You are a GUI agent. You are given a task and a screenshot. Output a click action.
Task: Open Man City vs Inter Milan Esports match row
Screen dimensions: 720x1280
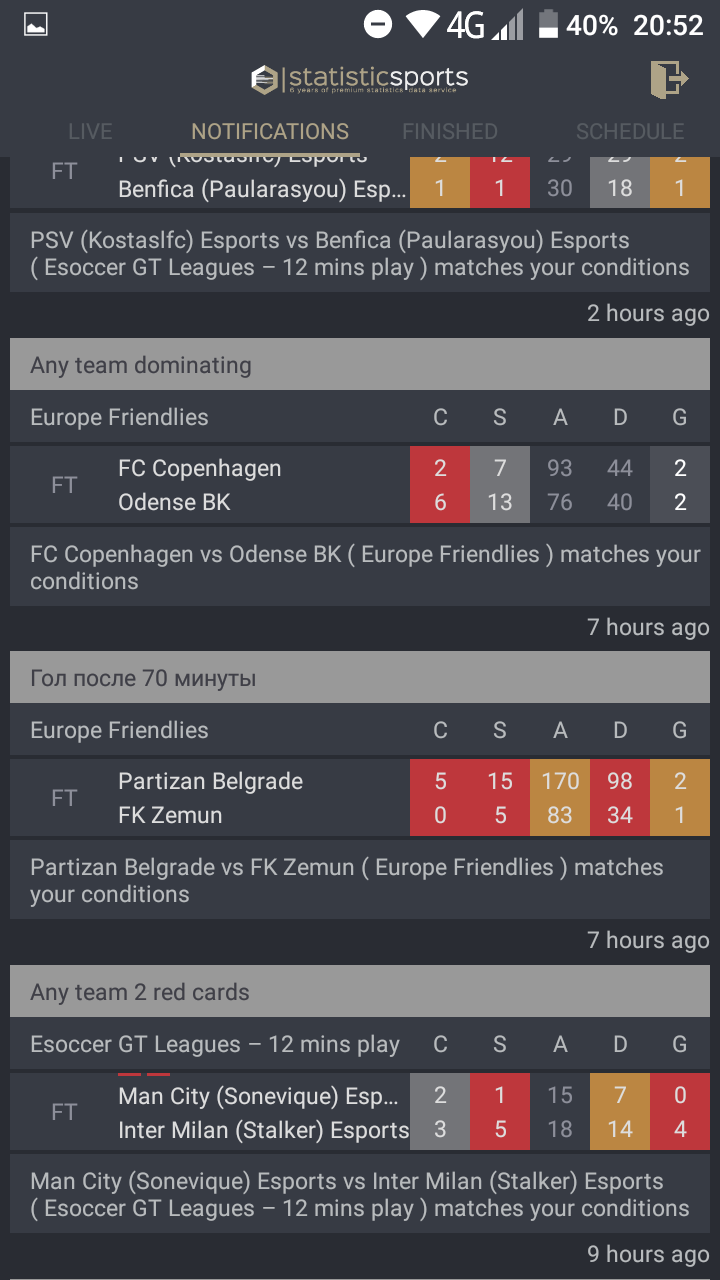pyautogui.click(x=360, y=1112)
